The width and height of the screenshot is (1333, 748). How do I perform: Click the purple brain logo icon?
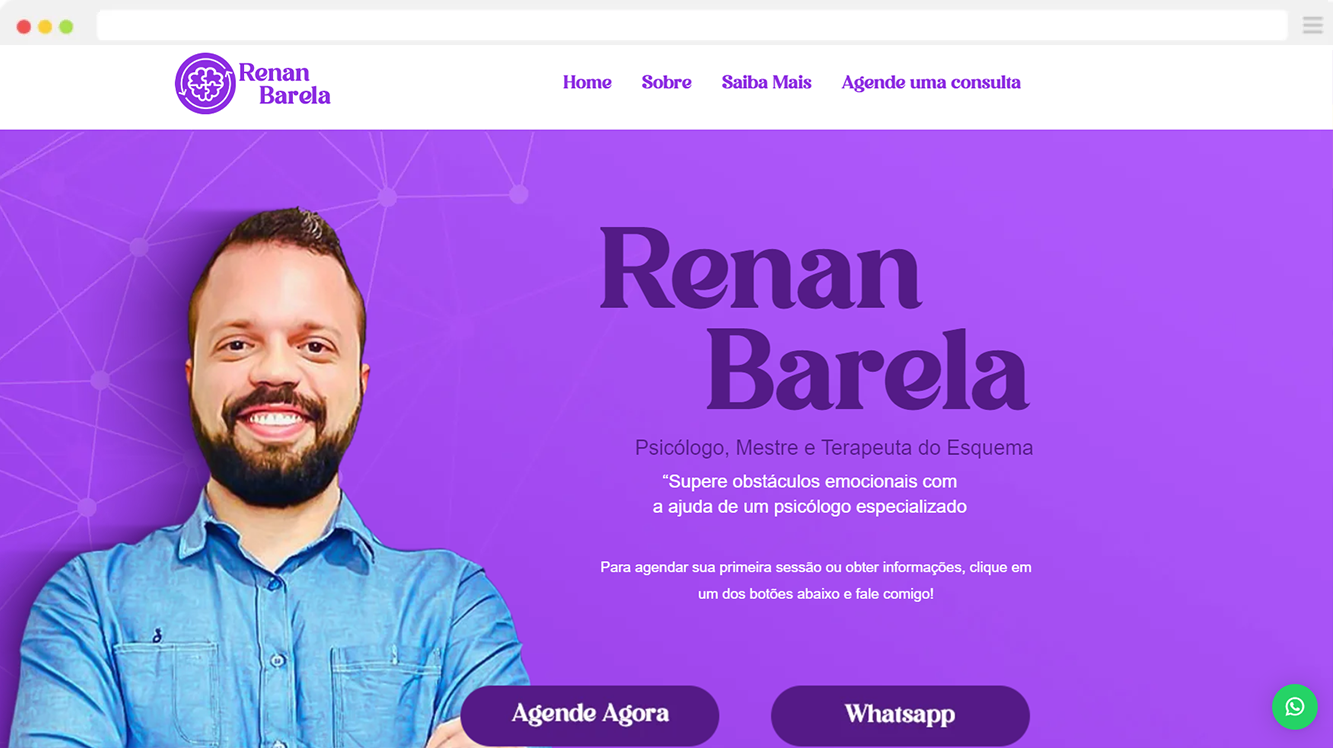point(205,83)
